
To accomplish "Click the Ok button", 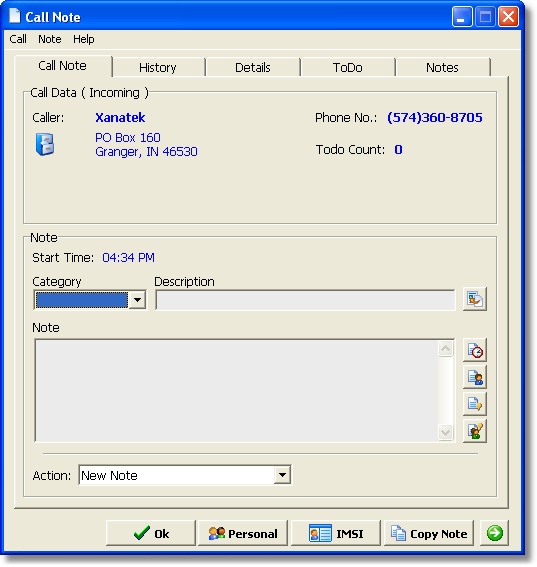I will click(x=151, y=533).
